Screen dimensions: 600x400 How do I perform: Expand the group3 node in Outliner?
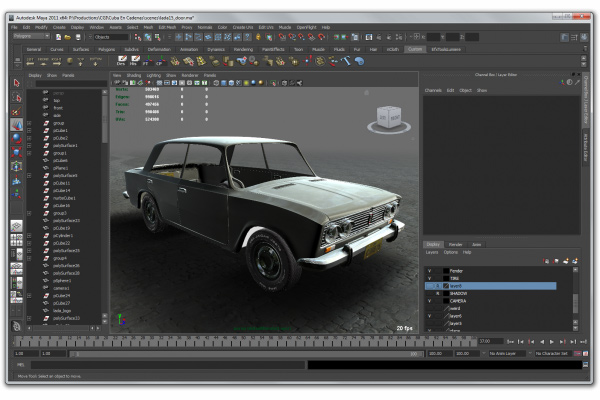29,213
